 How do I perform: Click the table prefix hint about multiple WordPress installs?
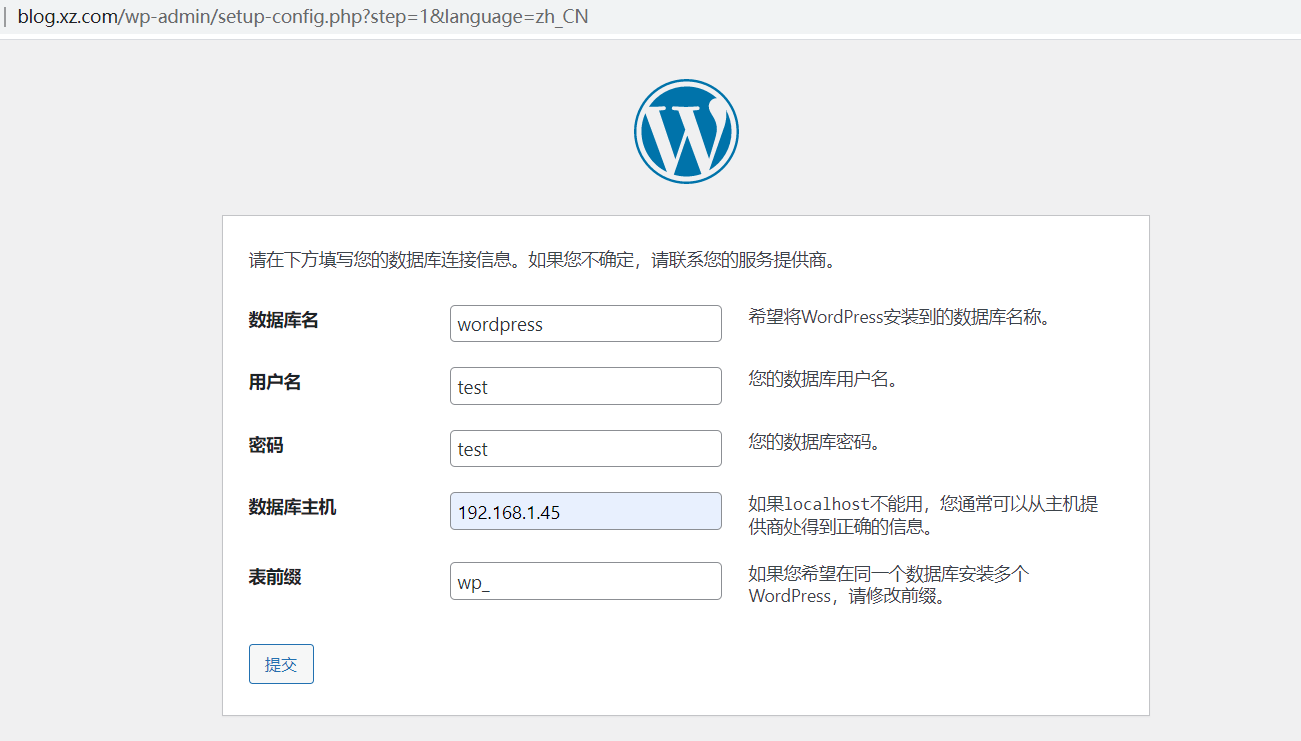(889, 585)
